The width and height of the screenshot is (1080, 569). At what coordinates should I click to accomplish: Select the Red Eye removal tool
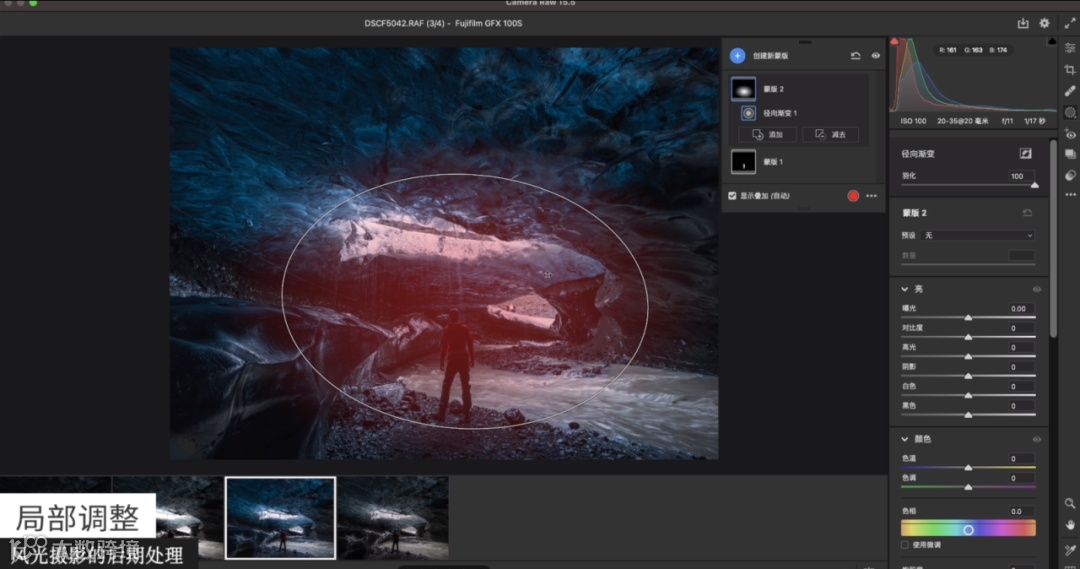tap(1070, 134)
